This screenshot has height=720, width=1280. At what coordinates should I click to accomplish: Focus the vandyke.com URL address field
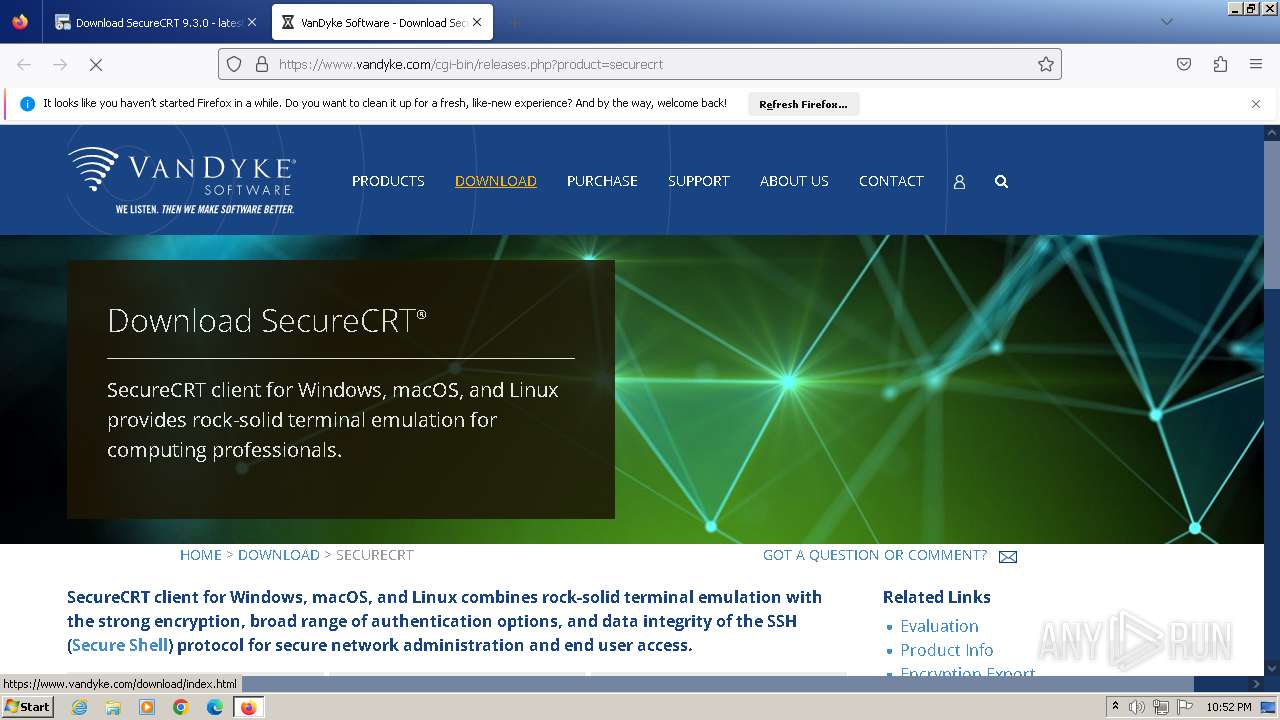tap(640, 64)
